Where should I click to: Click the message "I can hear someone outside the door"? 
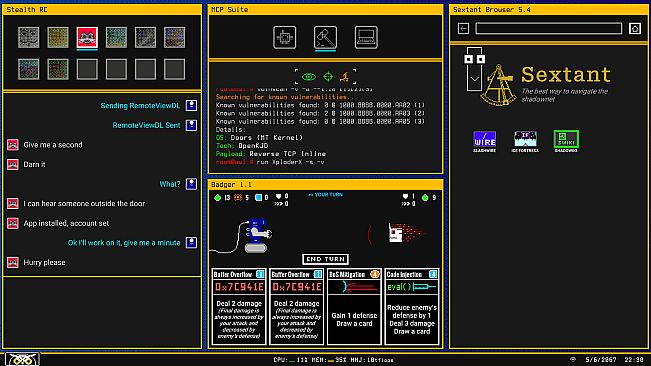click(84, 203)
